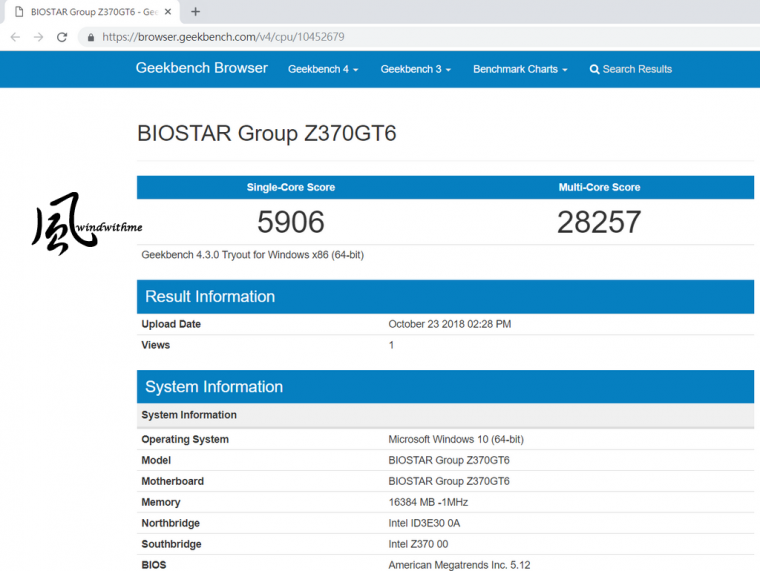Image resolution: width=760 pixels, height=571 pixels.
Task: Open a new browser tab
Action: [x=195, y=12]
